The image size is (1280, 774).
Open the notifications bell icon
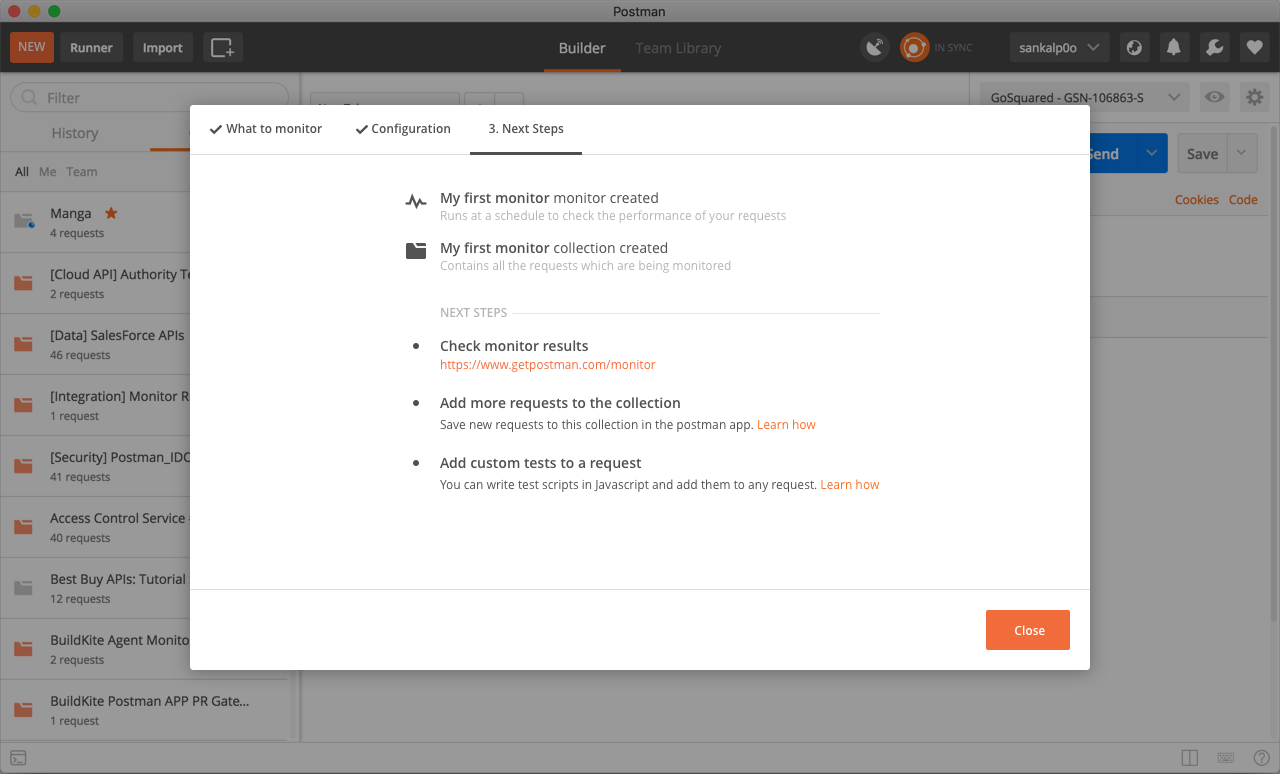click(1174, 47)
